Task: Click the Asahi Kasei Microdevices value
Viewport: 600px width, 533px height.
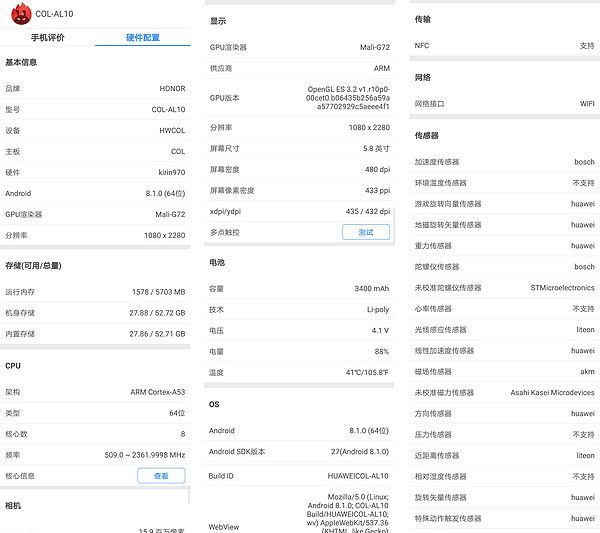Action: pyautogui.click(x=552, y=393)
